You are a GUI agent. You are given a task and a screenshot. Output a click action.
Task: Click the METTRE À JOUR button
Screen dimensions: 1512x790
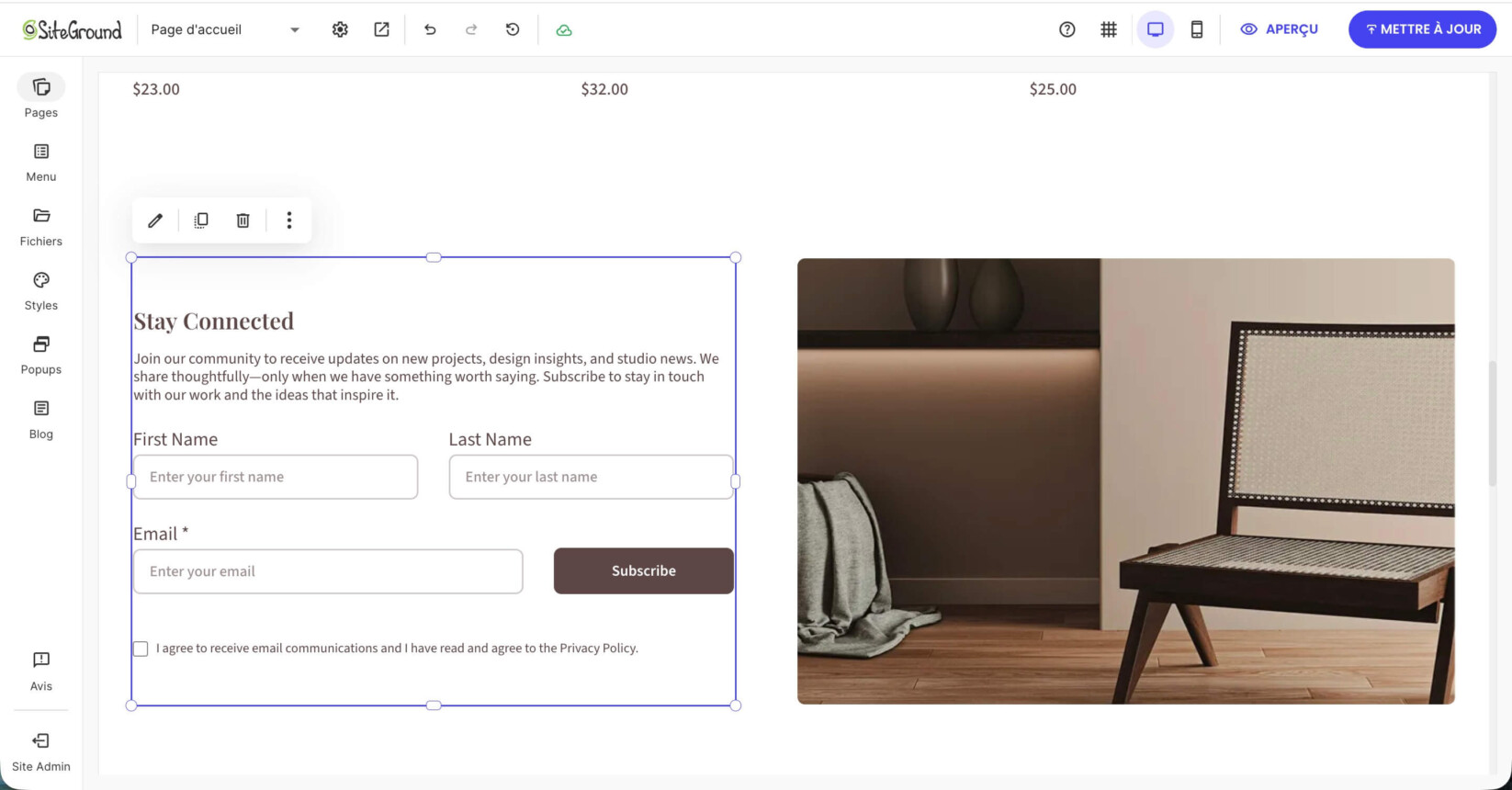1422,29
